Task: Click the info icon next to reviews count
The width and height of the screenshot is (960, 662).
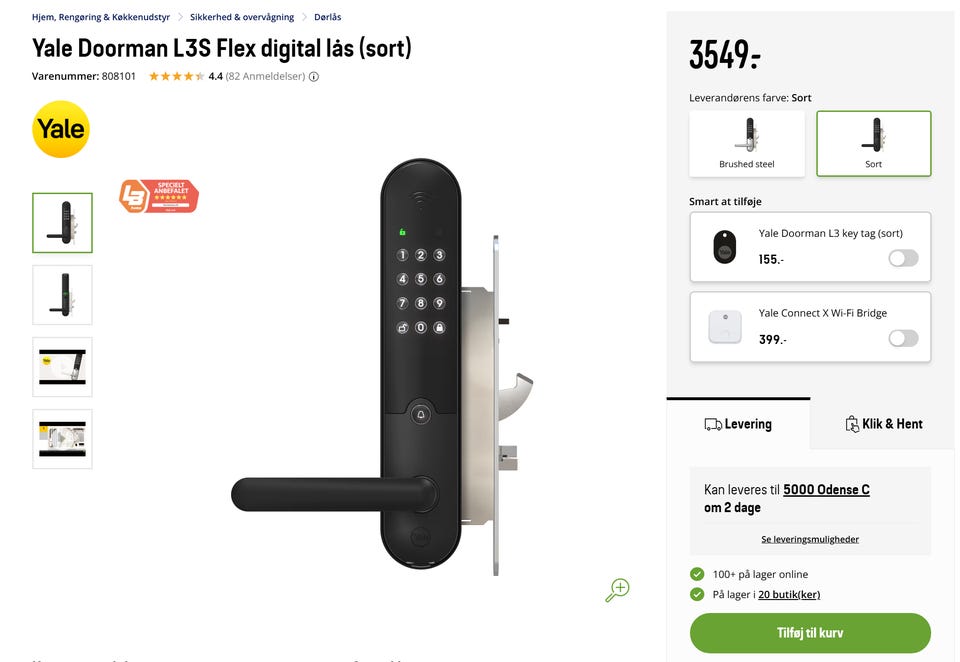Action: 314,77
